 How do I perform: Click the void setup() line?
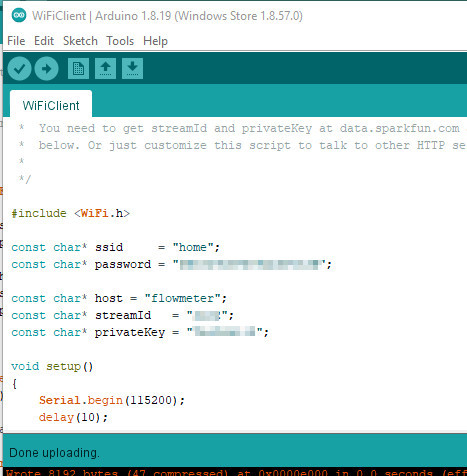point(52,366)
